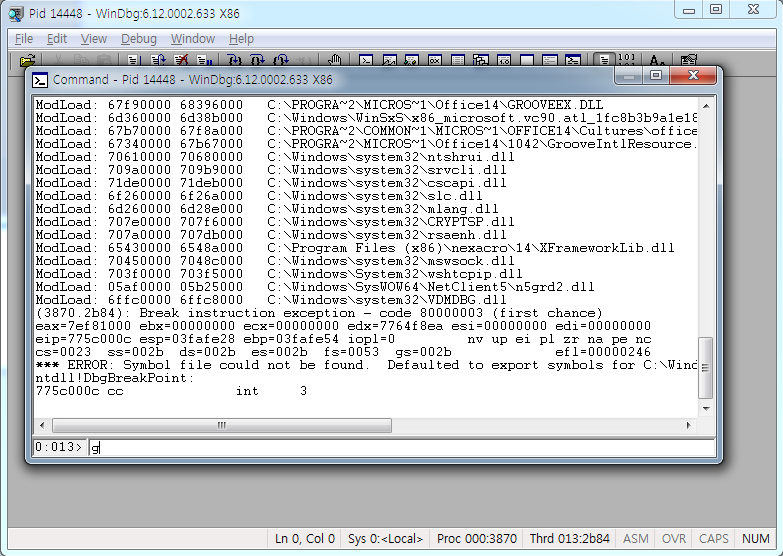
Task: Click the vertical scrollbar thumb in Command window
Action: click(x=705, y=368)
